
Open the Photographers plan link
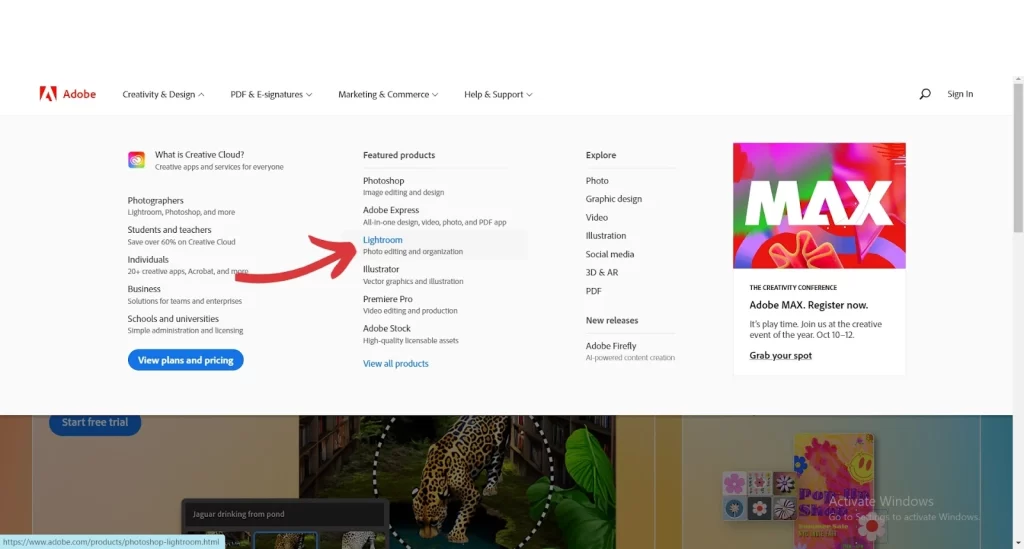[x=155, y=200]
